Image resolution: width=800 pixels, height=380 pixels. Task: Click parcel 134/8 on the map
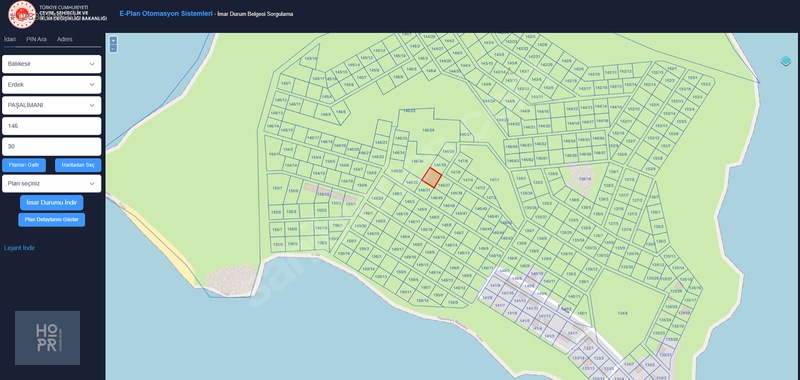622,313
